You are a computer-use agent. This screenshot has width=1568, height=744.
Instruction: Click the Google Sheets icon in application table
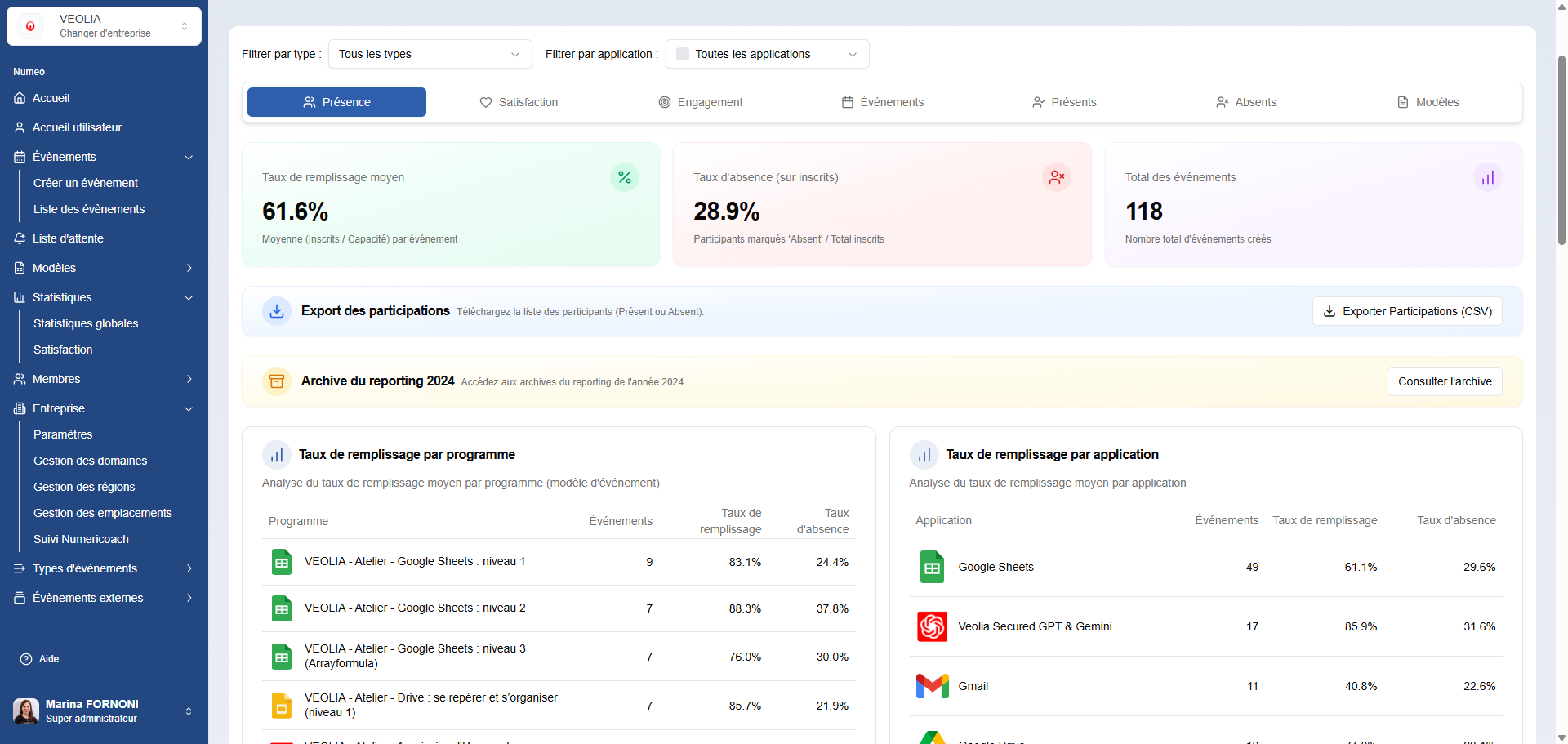click(932, 567)
